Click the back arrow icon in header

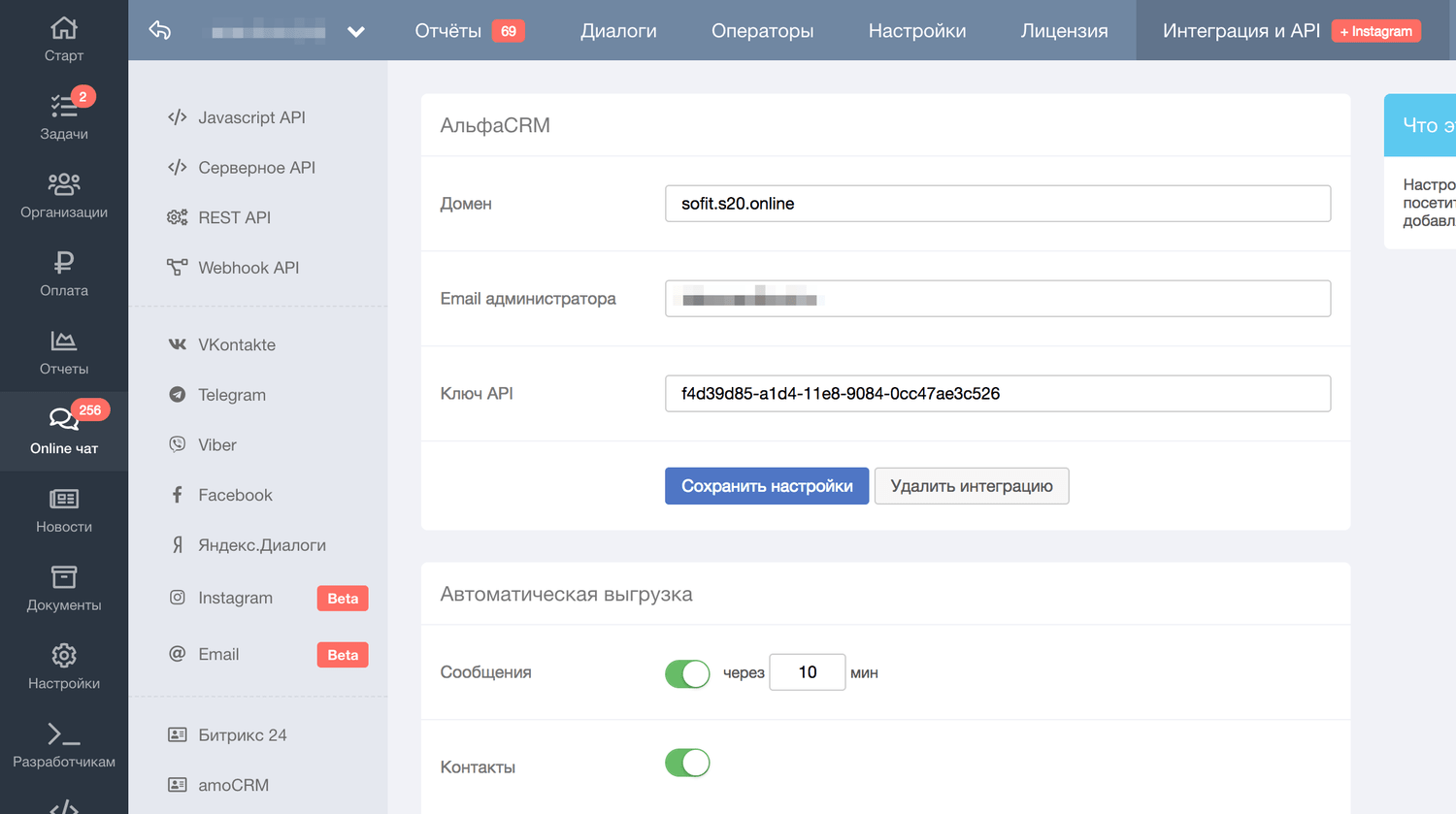[x=160, y=31]
